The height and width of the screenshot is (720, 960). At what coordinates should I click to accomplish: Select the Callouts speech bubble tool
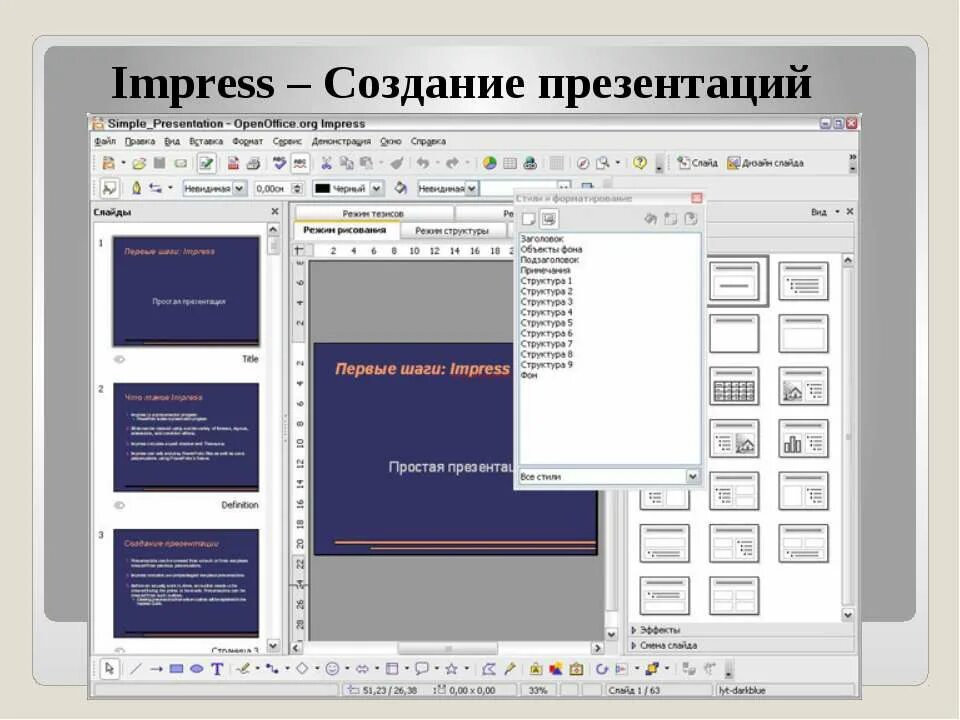[x=422, y=669]
